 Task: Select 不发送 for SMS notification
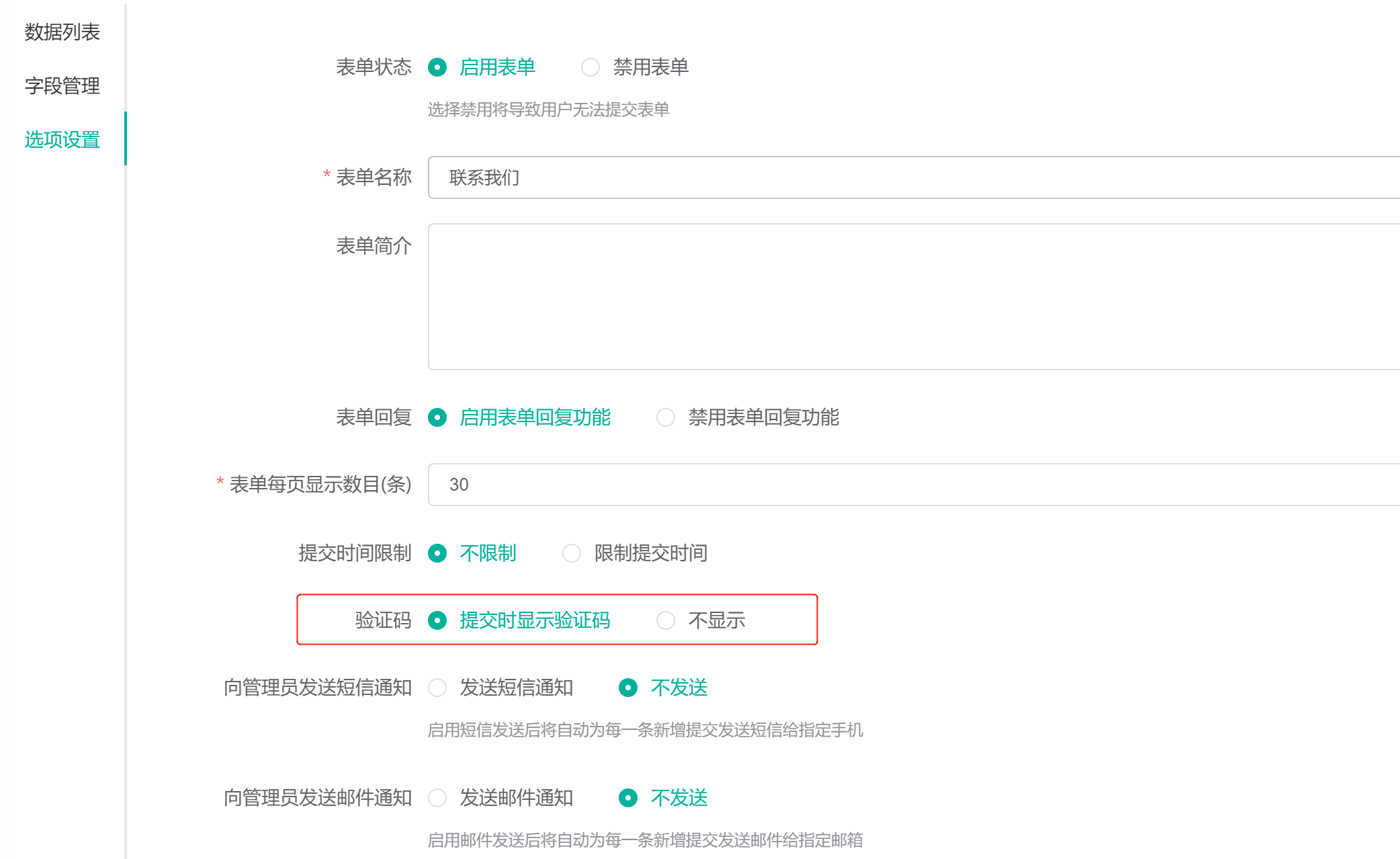tap(628, 688)
